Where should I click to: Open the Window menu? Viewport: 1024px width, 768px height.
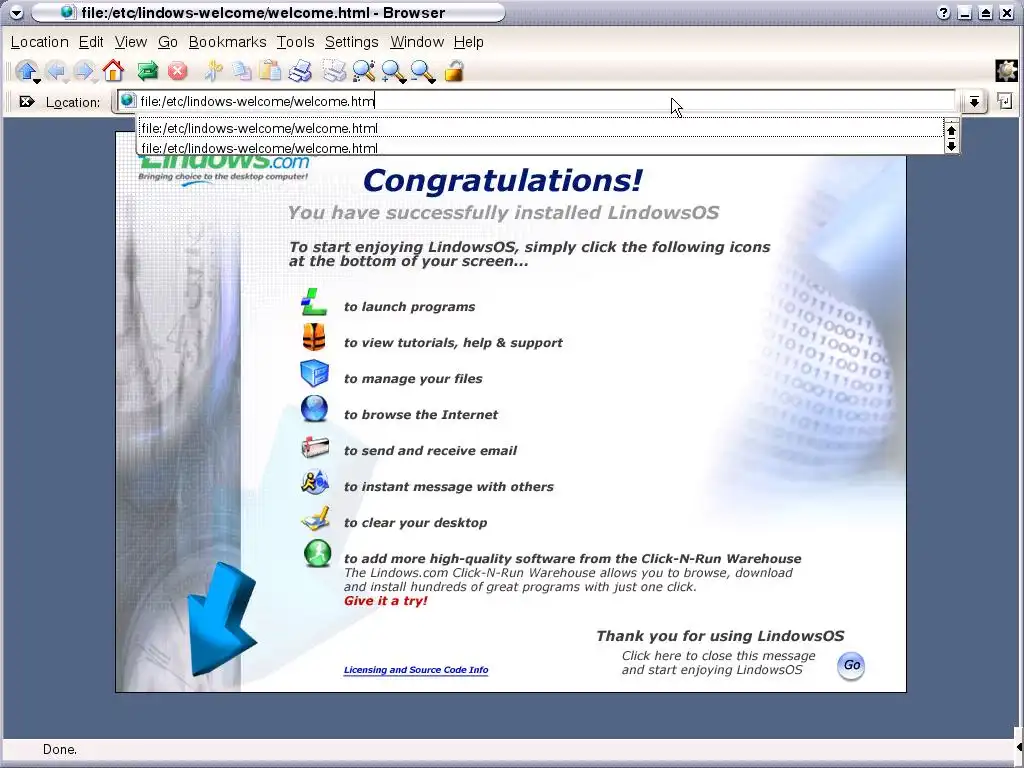point(417,42)
